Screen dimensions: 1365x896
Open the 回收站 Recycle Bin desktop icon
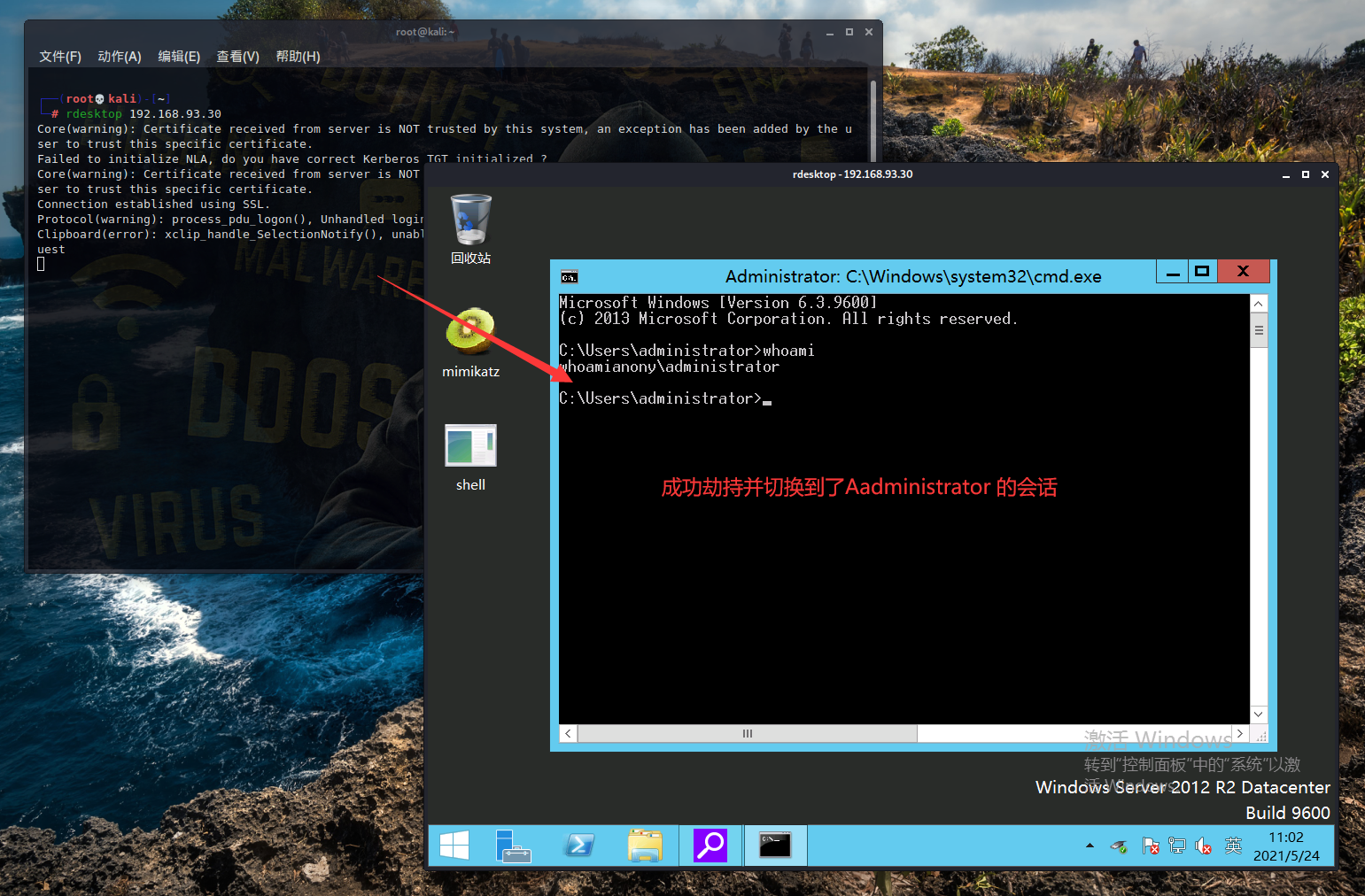pos(470,229)
